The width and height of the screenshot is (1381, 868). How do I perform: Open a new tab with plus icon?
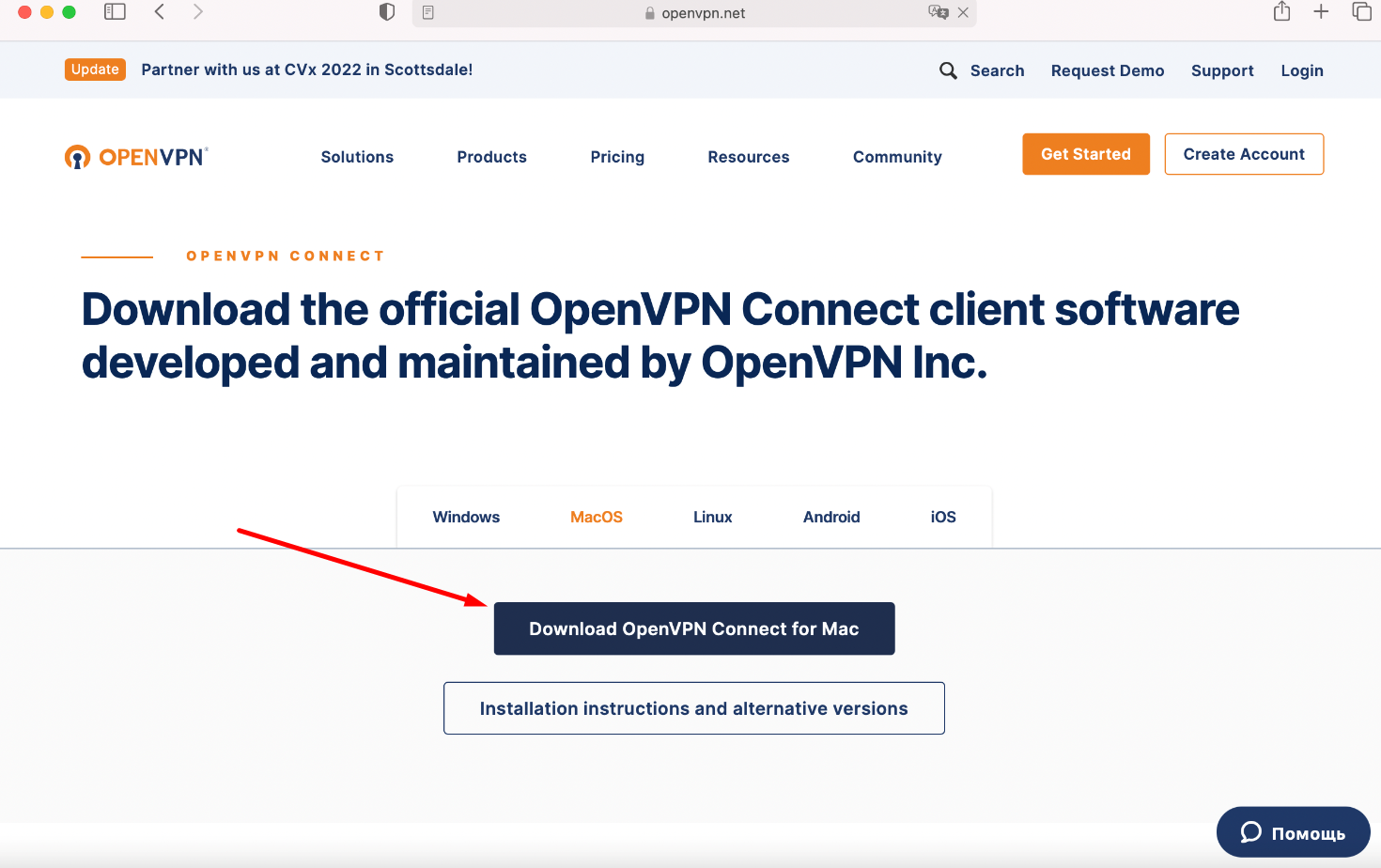(1321, 12)
